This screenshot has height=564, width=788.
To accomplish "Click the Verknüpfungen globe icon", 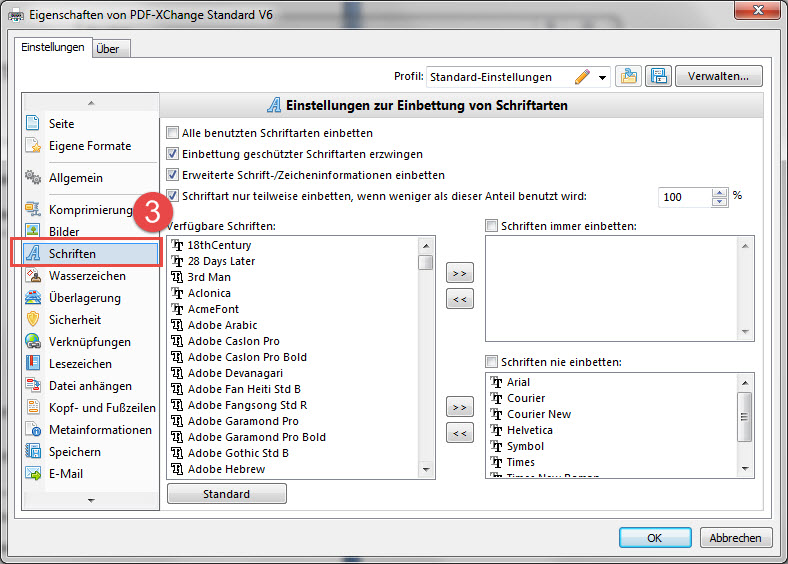I will [33, 341].
